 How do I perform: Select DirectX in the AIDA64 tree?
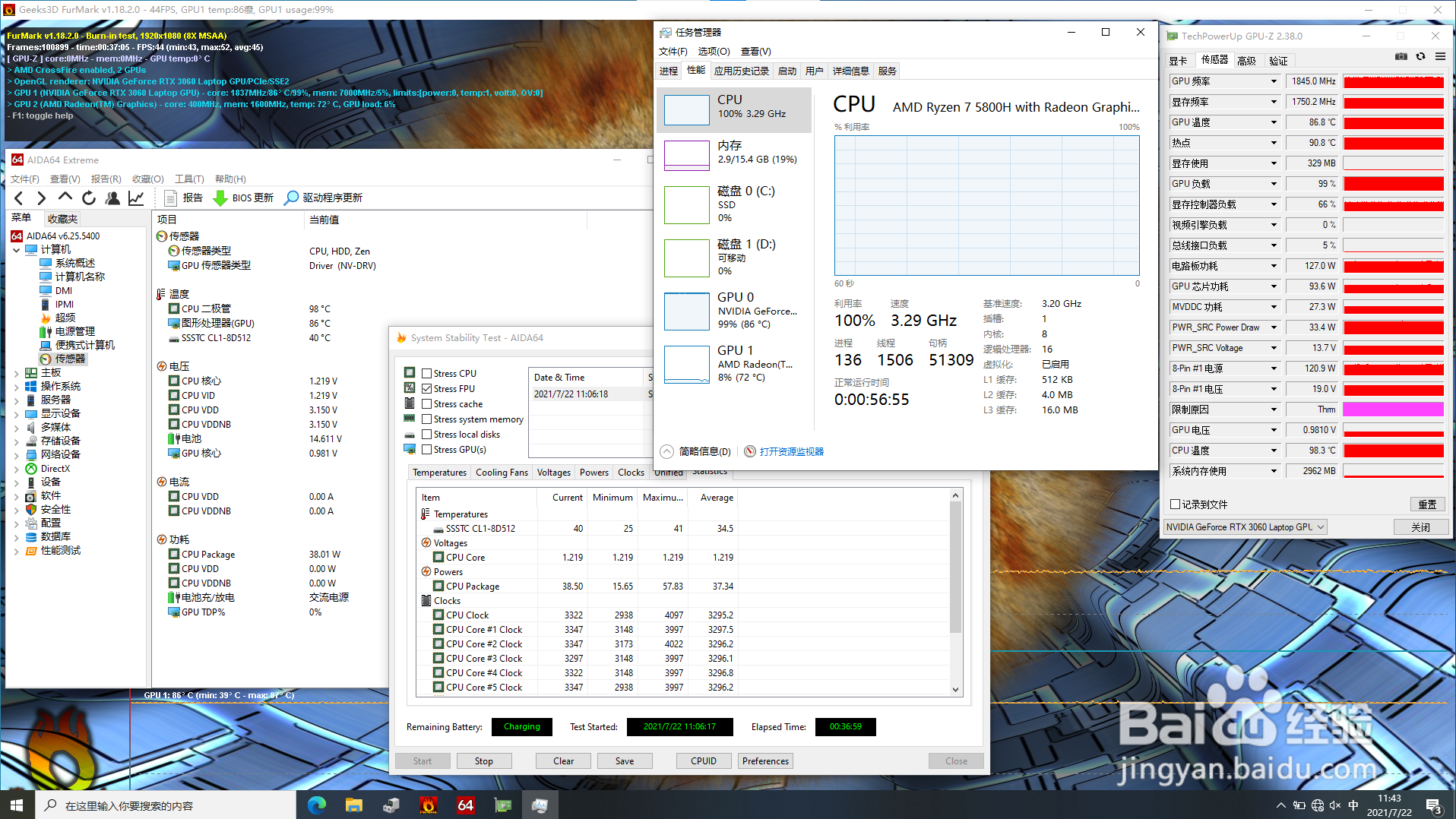[x=55, y=469]
